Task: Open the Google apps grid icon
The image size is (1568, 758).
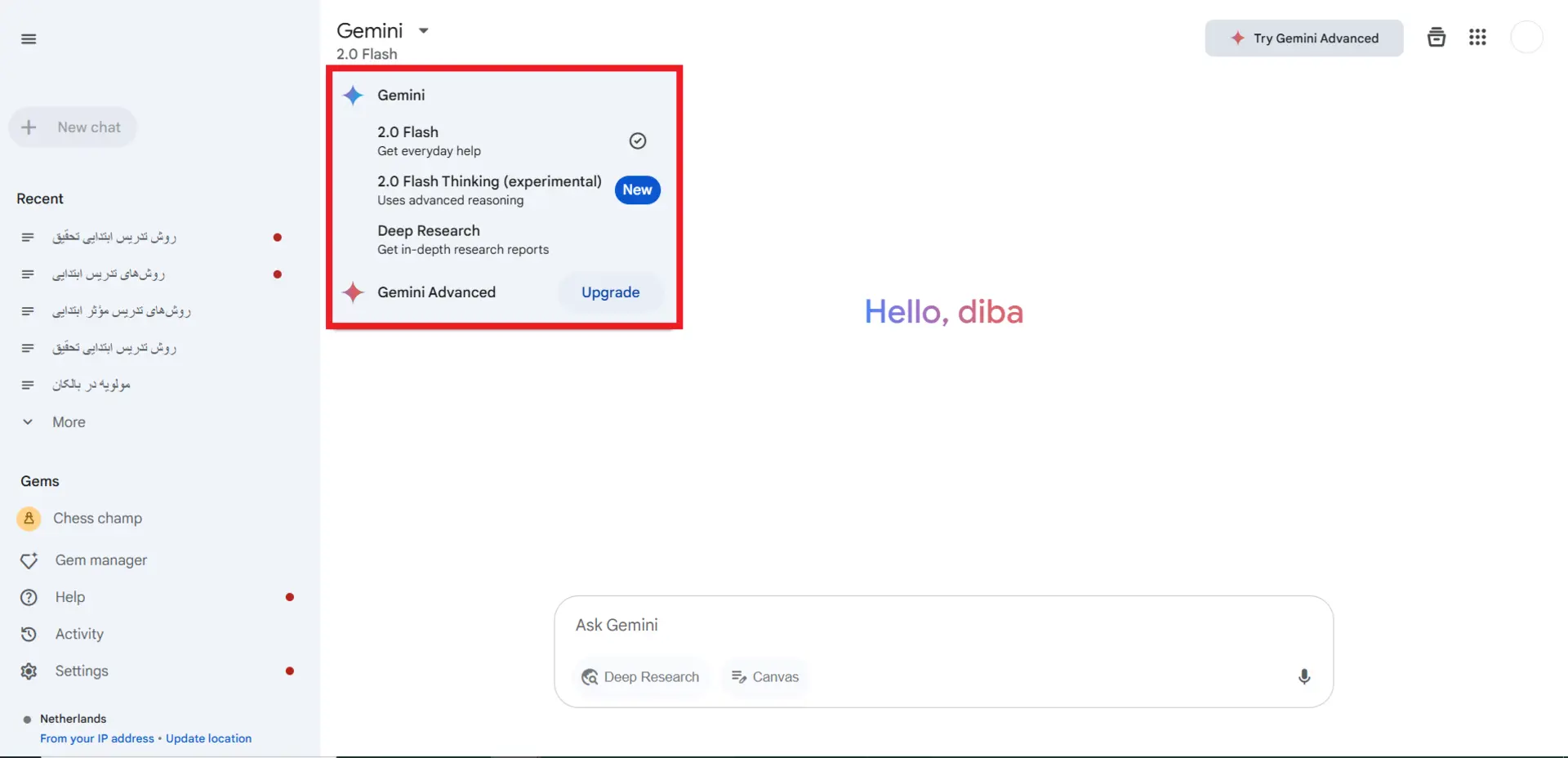Action: click(x=1477, y=38)
